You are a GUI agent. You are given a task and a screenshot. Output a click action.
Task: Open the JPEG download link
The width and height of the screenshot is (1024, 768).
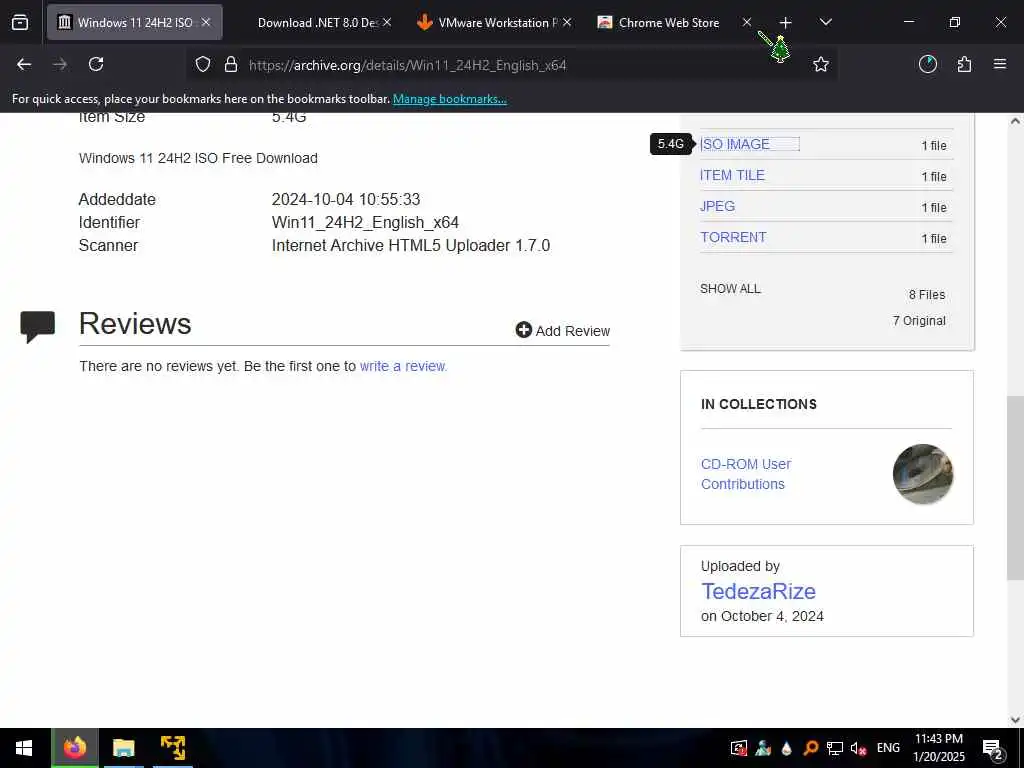point(717,206)
